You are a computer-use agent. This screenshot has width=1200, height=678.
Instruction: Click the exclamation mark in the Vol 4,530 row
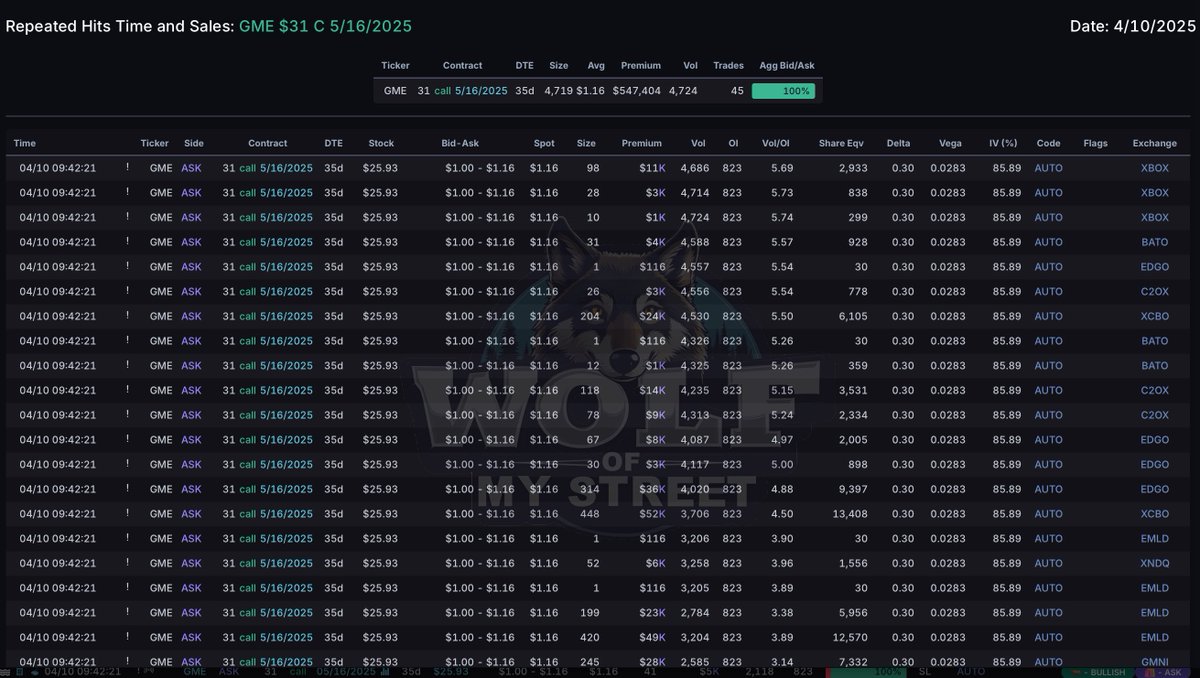coord(127,316)
